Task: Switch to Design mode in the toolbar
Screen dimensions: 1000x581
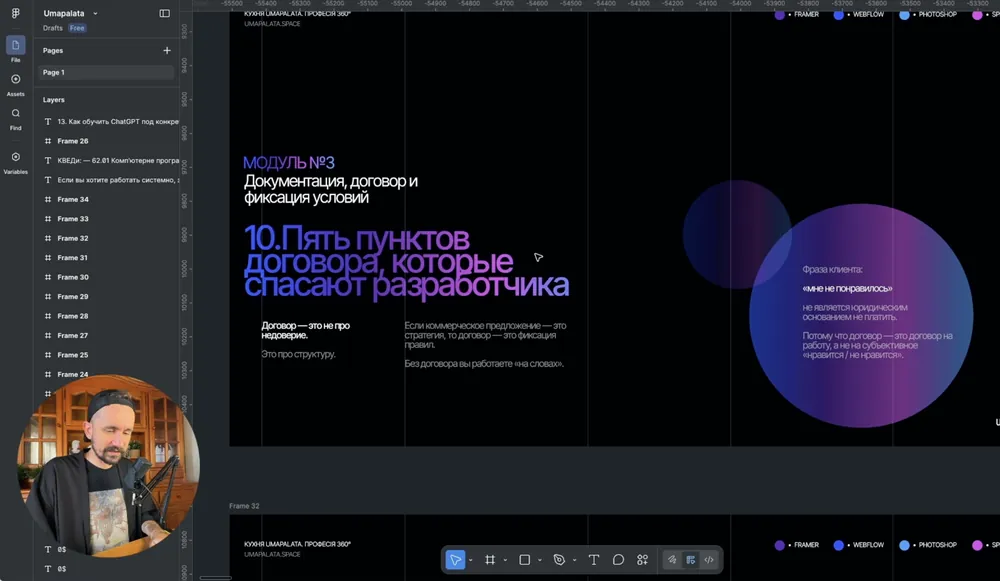Action: pos(691,560)
